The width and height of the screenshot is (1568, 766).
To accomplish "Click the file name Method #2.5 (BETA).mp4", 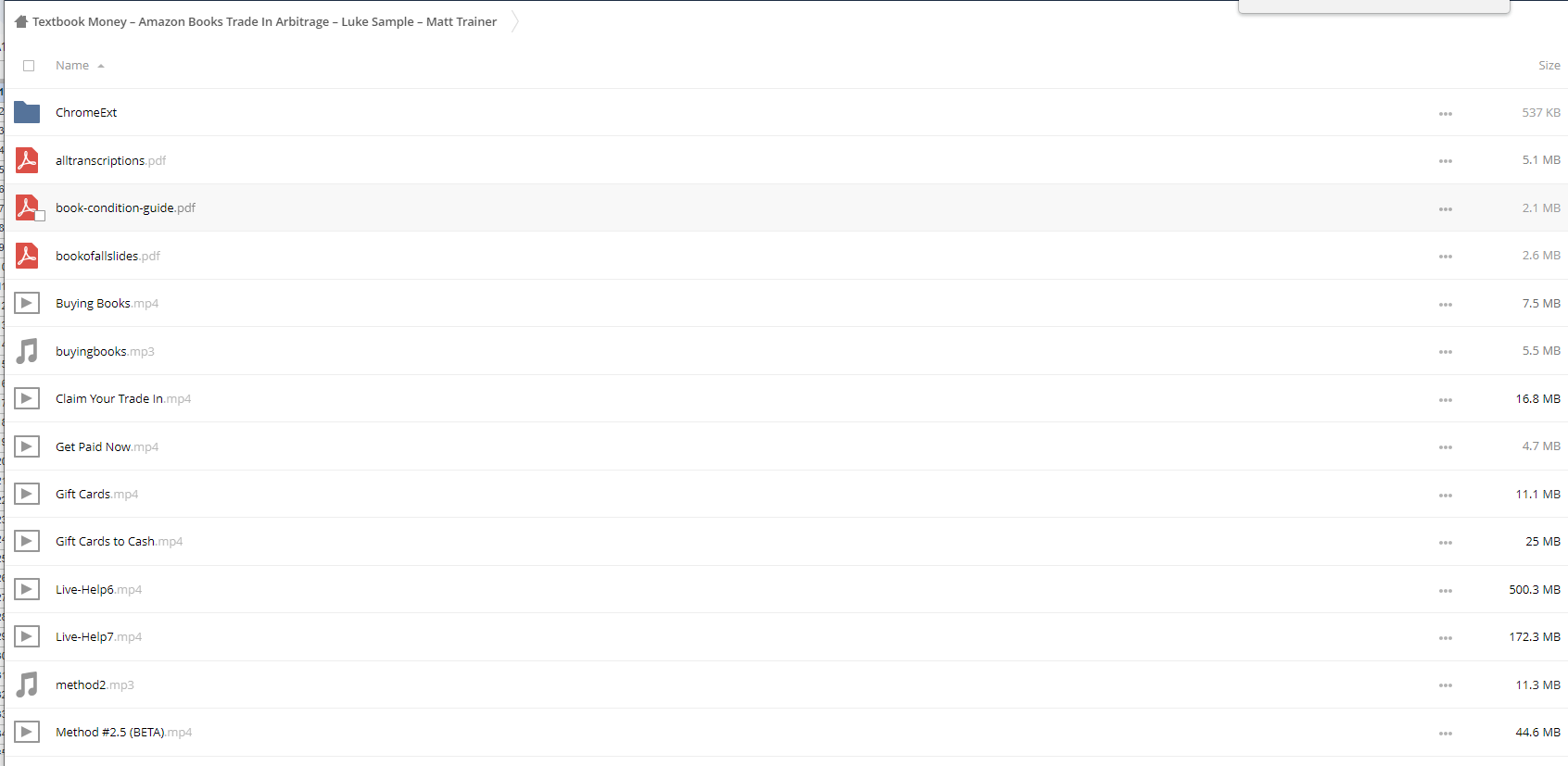I will (123, 732).
